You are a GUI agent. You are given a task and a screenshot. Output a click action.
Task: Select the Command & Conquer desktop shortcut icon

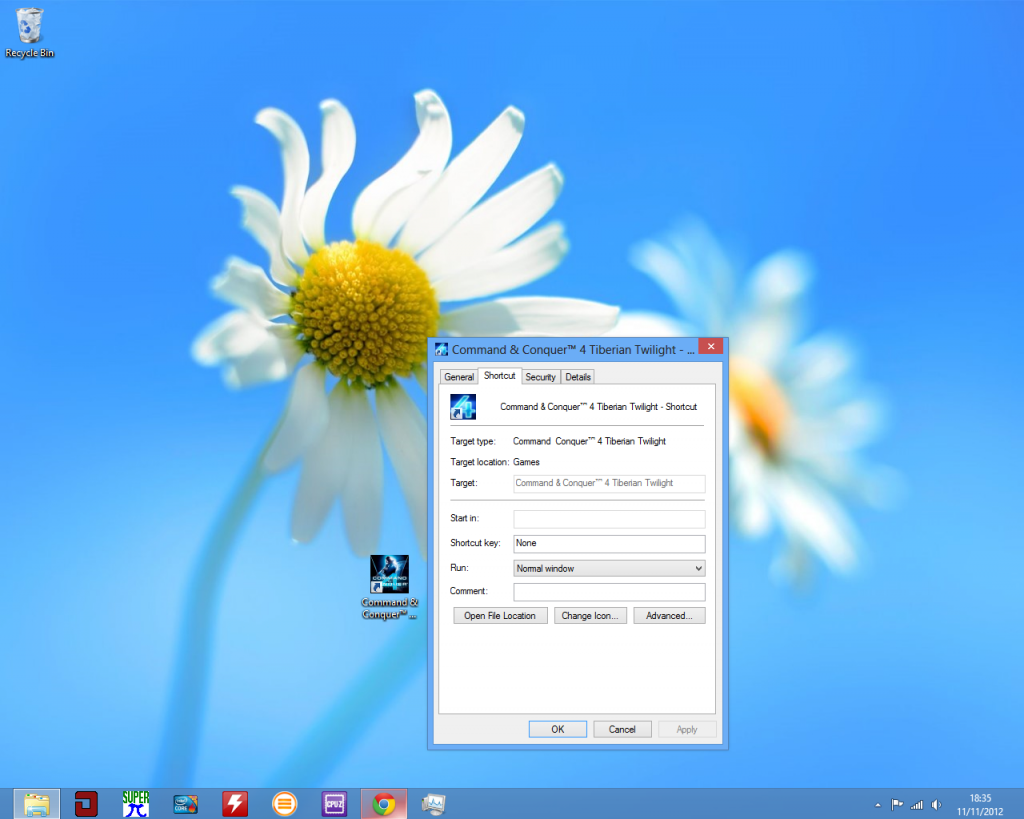point(390,587)
